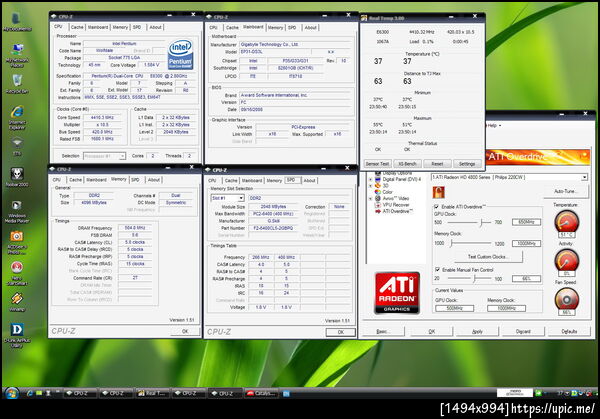Select the VPU Recover icon in the tree
Viewport: 600px width, 419px height.
point(378,205)
